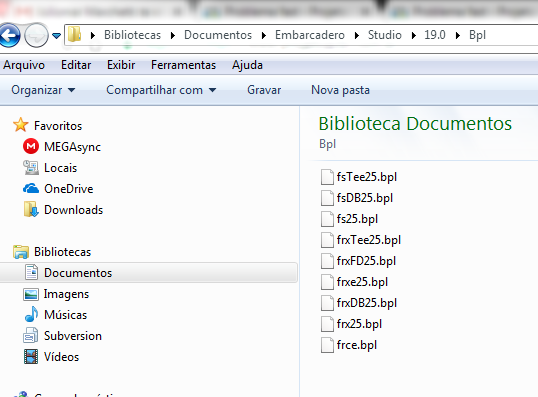The height and width of the screenshot is (397, 538).
Task: Open the Organizar dropdown
Action: tap(43, 90)
